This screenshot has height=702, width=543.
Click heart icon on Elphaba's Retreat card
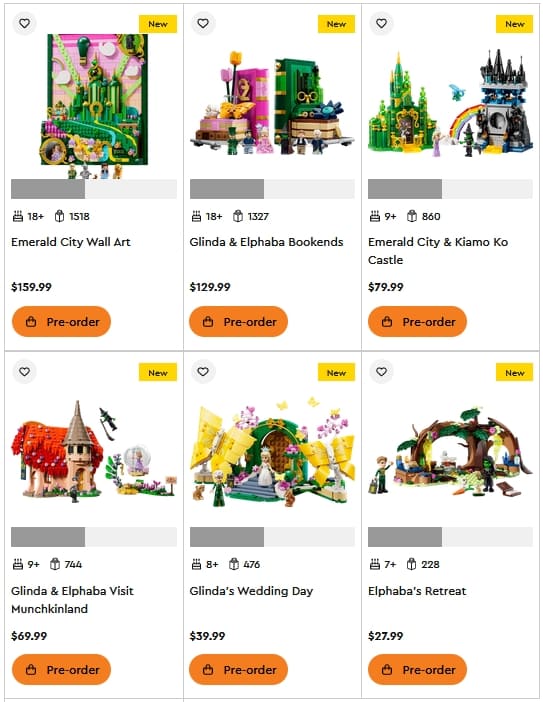point(381,372)
